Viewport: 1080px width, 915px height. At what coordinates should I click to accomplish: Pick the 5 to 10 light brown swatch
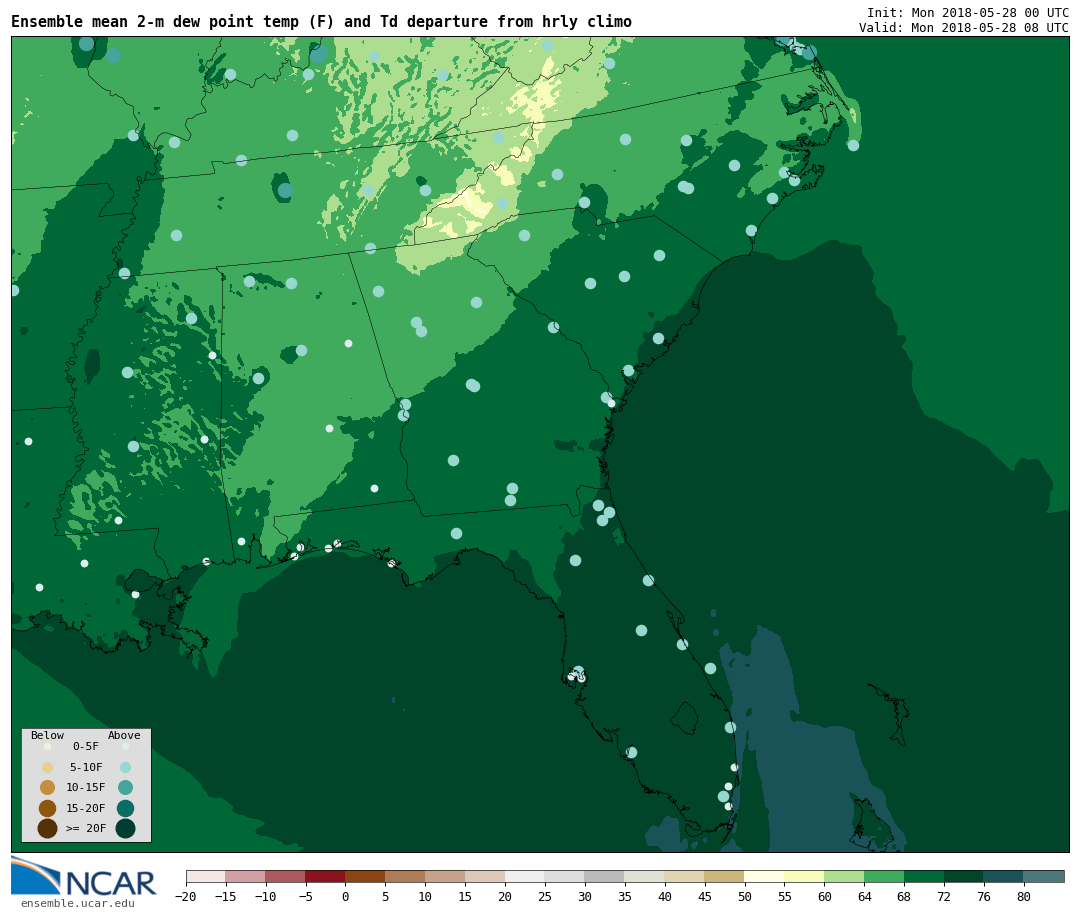coord(405,876)
